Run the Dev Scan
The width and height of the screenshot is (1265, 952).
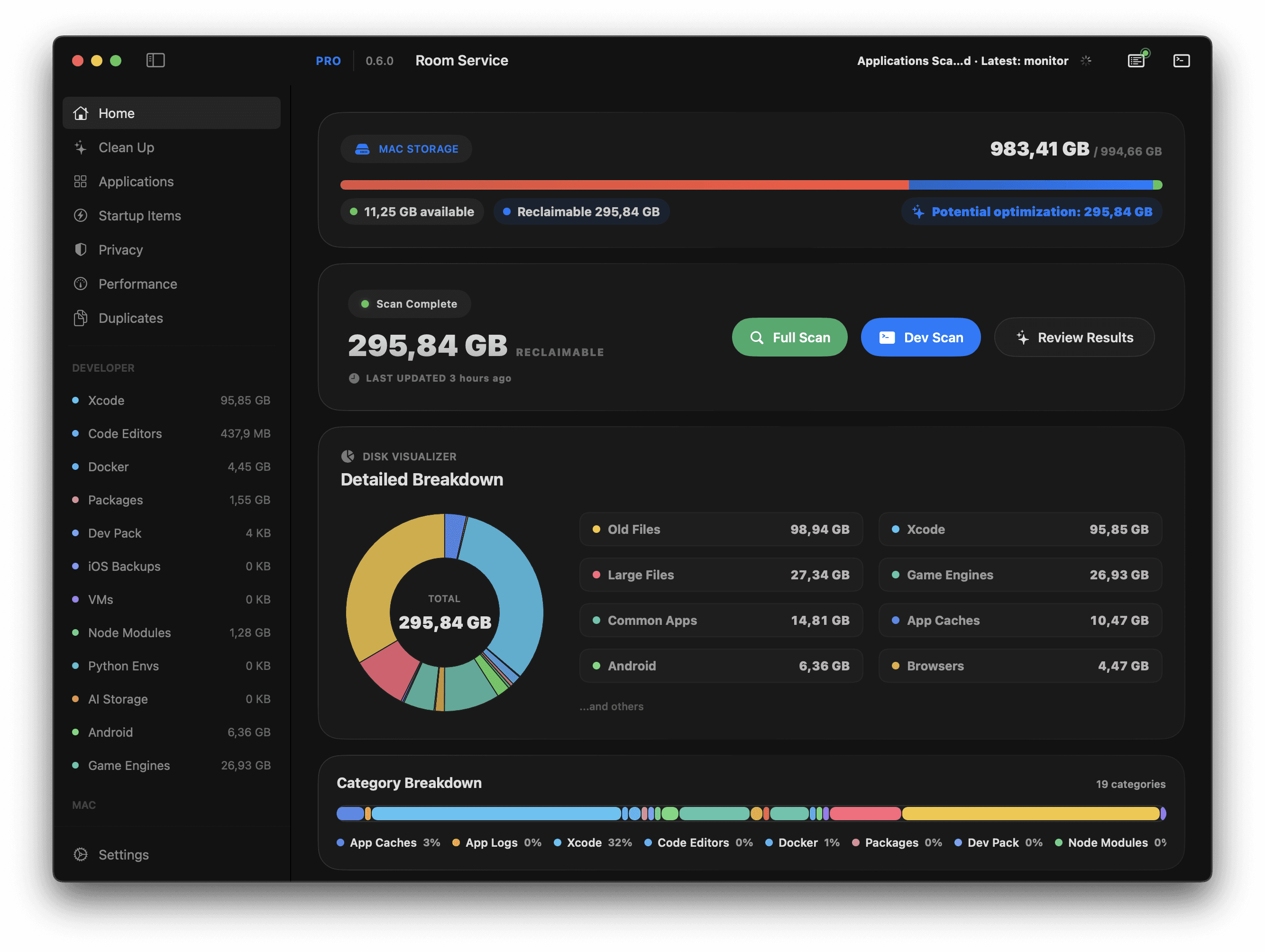[920, 338]
